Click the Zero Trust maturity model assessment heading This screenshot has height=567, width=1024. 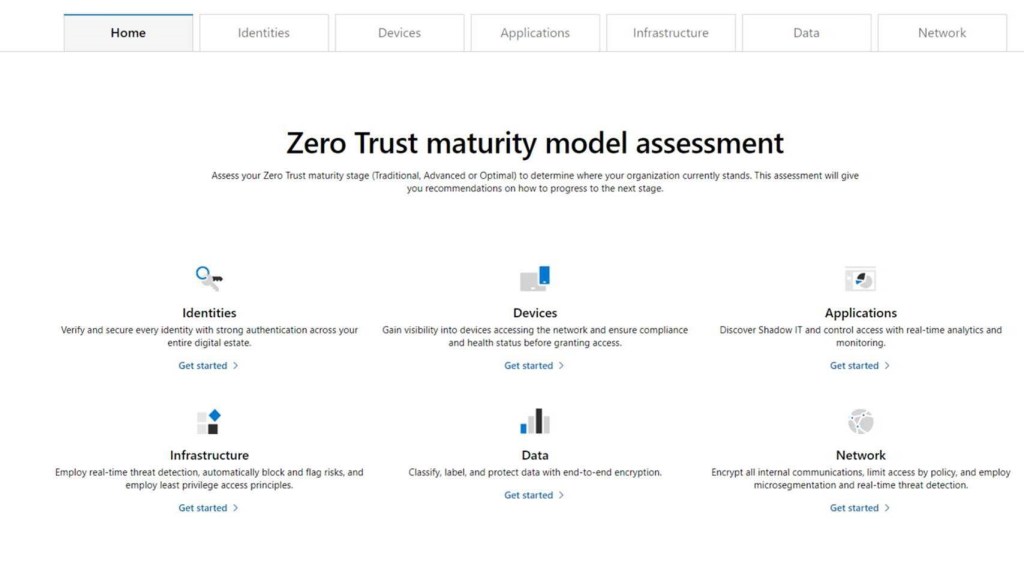[535, 143]
